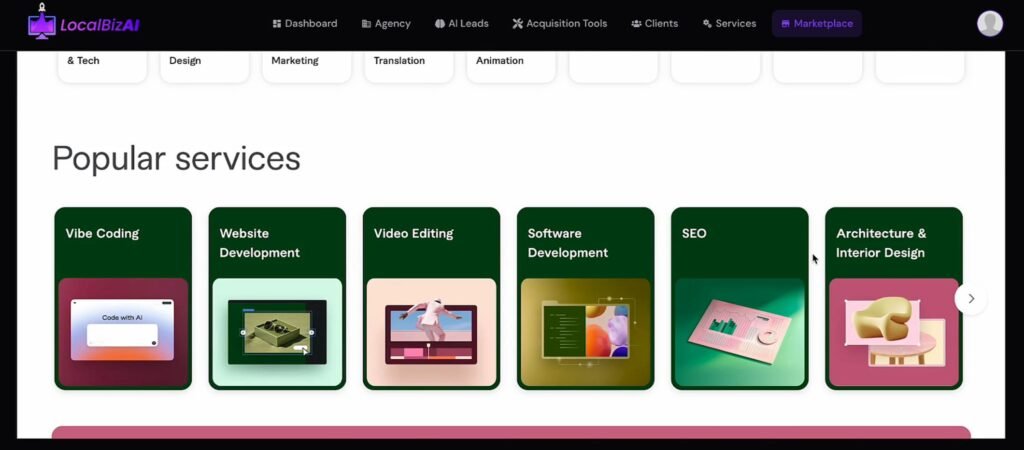The width and height of the screenshot is (1024, 450).
Task: Select the Website Development card
Action: 277,298
